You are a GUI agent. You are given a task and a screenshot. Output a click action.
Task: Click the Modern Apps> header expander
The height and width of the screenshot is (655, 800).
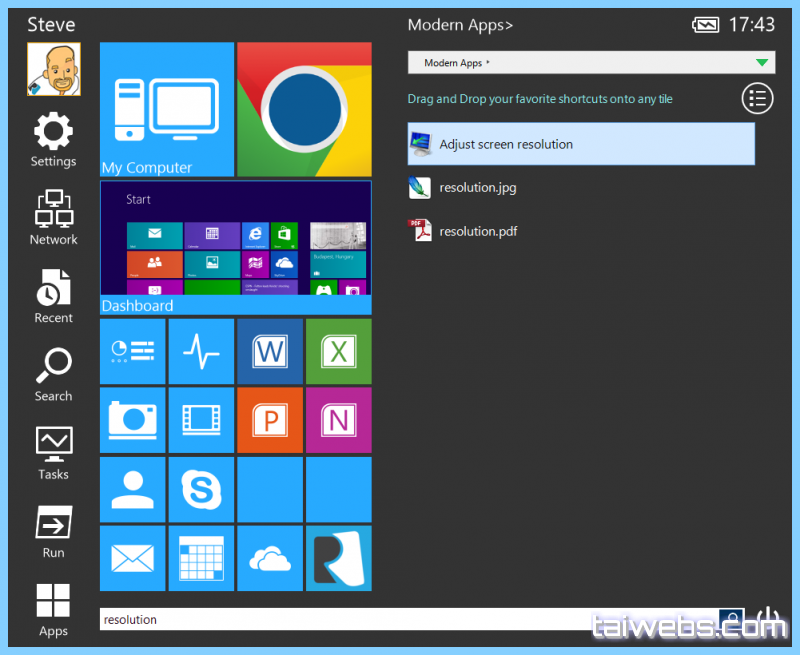coord(460,25)
